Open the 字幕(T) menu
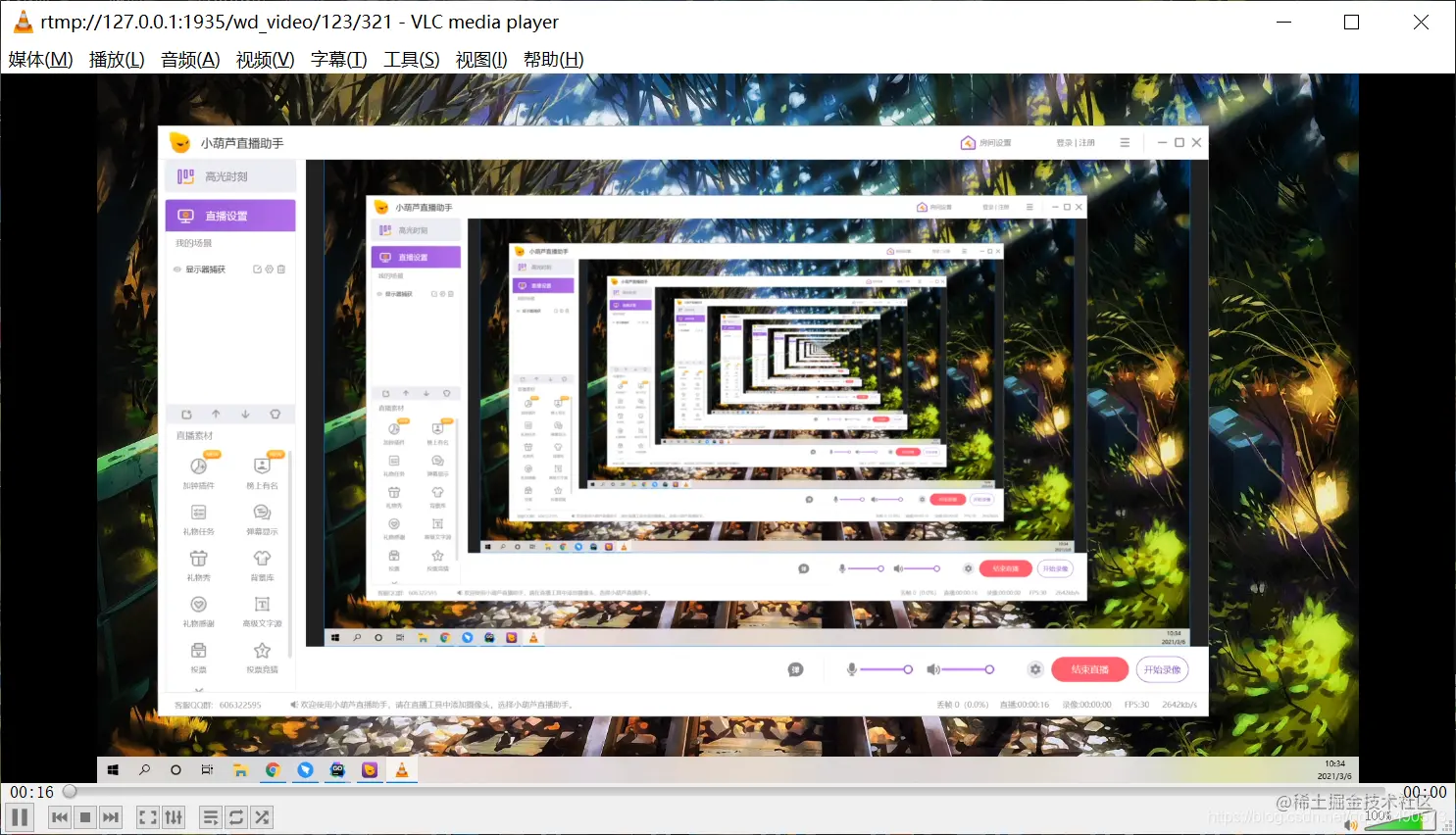 coord(338,60)
